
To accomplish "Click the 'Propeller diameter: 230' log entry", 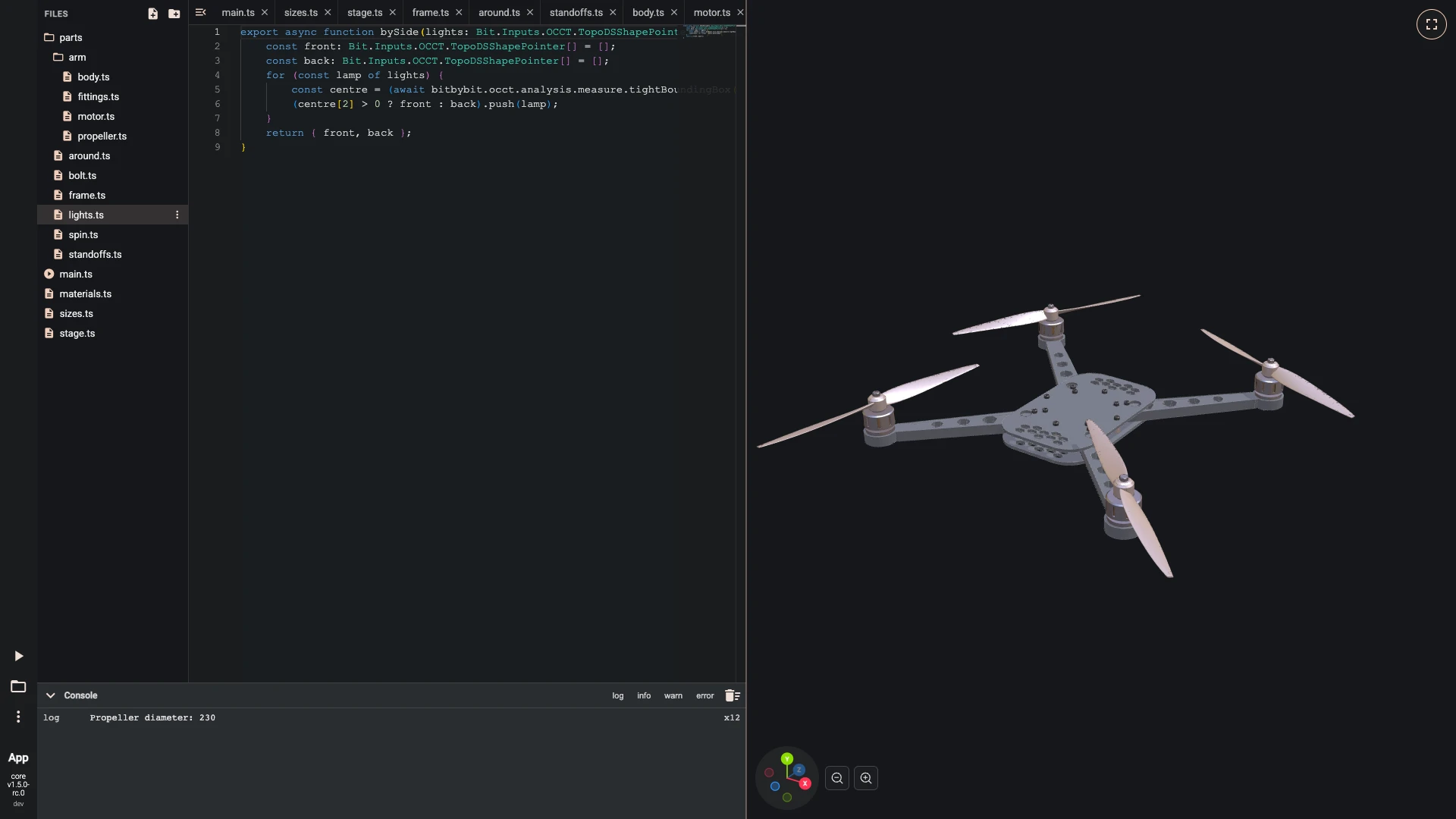I will pos(152,717).
